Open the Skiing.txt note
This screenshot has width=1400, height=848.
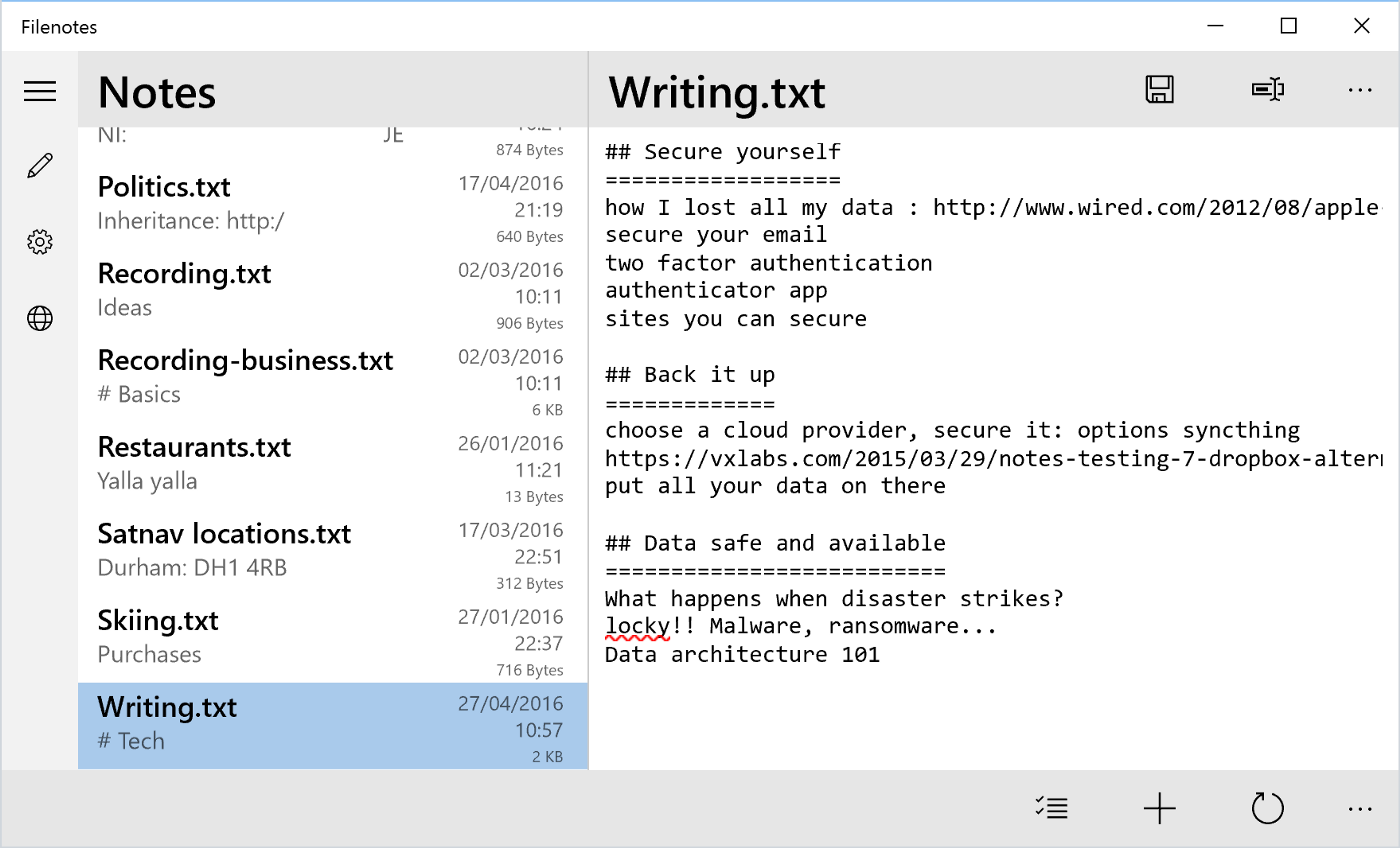333,640
